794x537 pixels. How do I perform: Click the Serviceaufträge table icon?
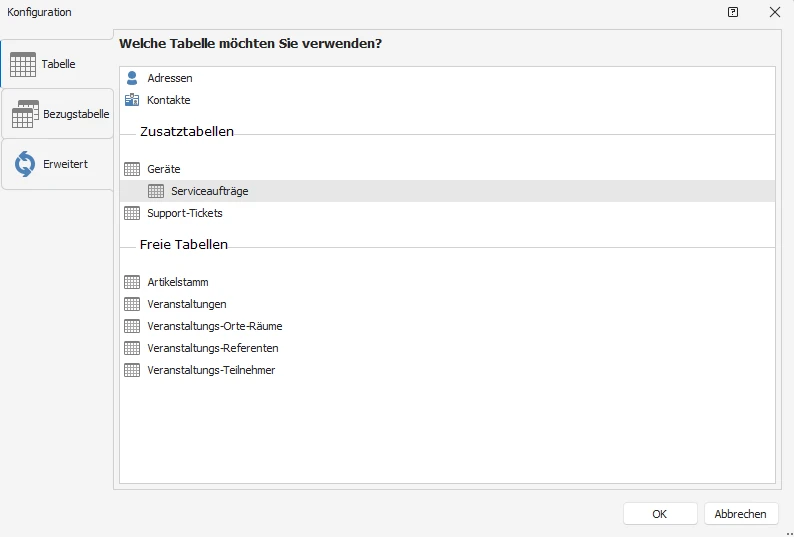(155, 191)
